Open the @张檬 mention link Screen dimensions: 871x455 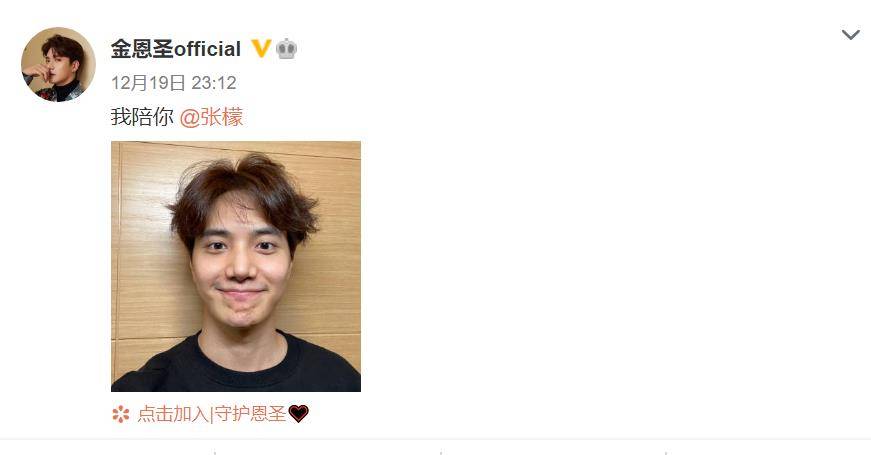click(211, 117)
